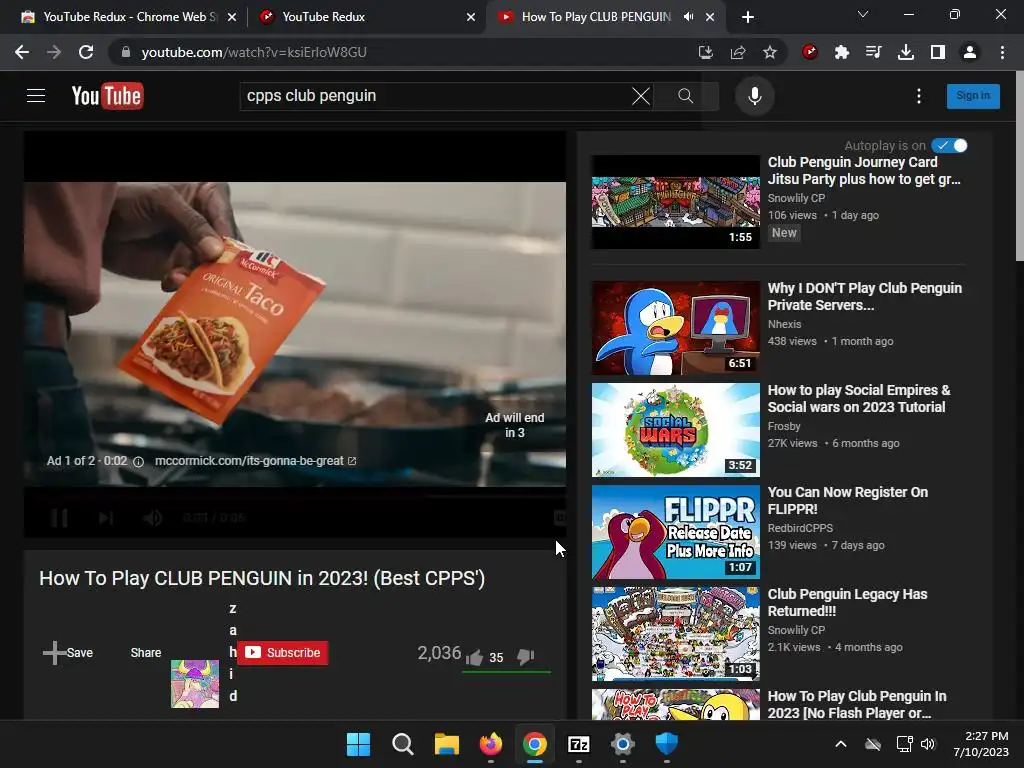Open 7-Zip from taskbar
Viewport: 1024px width, 768px height.
click(579, 744)
